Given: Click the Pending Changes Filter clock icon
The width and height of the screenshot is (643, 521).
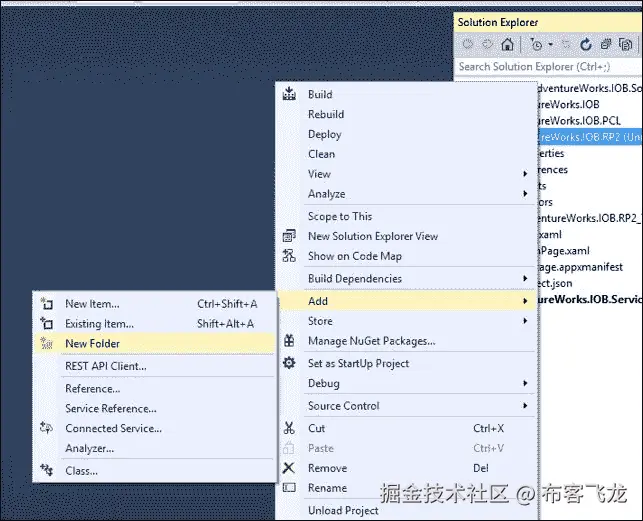Looking at the screenshot, I should pyautogui.click(x=536, y=44).
